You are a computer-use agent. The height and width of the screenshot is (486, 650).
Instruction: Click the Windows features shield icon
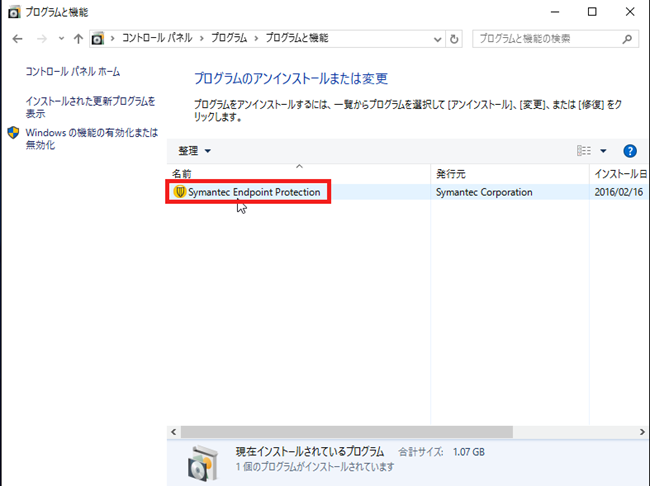tap(13, 133)
